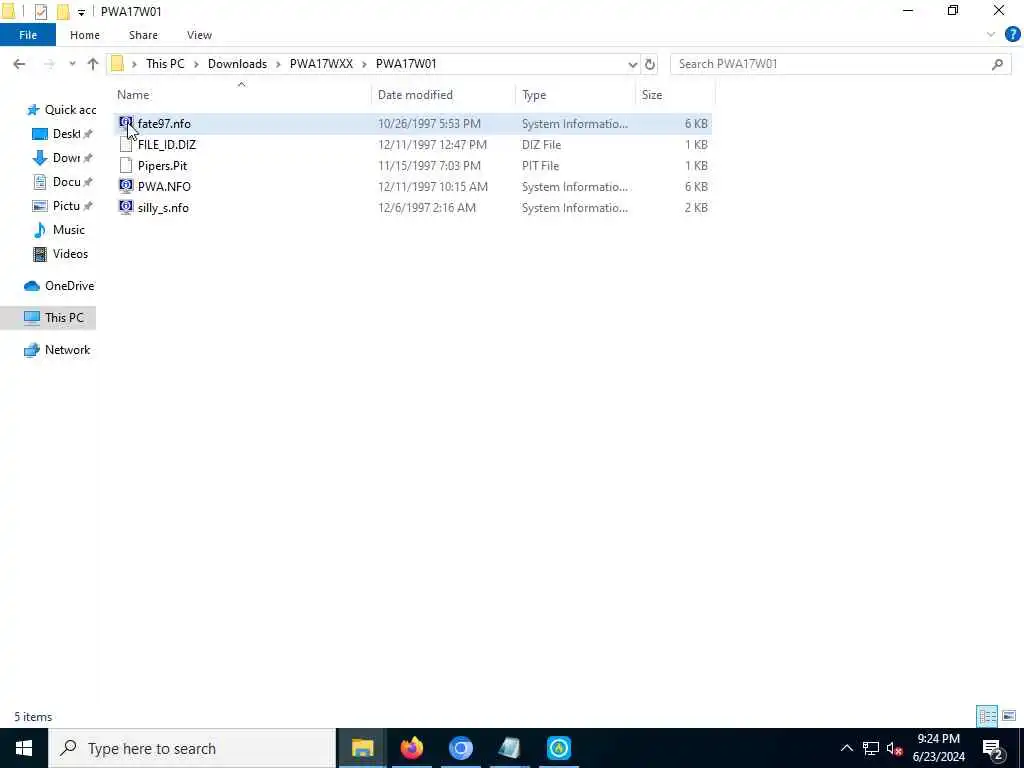The width and height of the screenshot is (1024, 768).
Task: Launch Firefox from the taskbar
Action: (x=411, y=748)
